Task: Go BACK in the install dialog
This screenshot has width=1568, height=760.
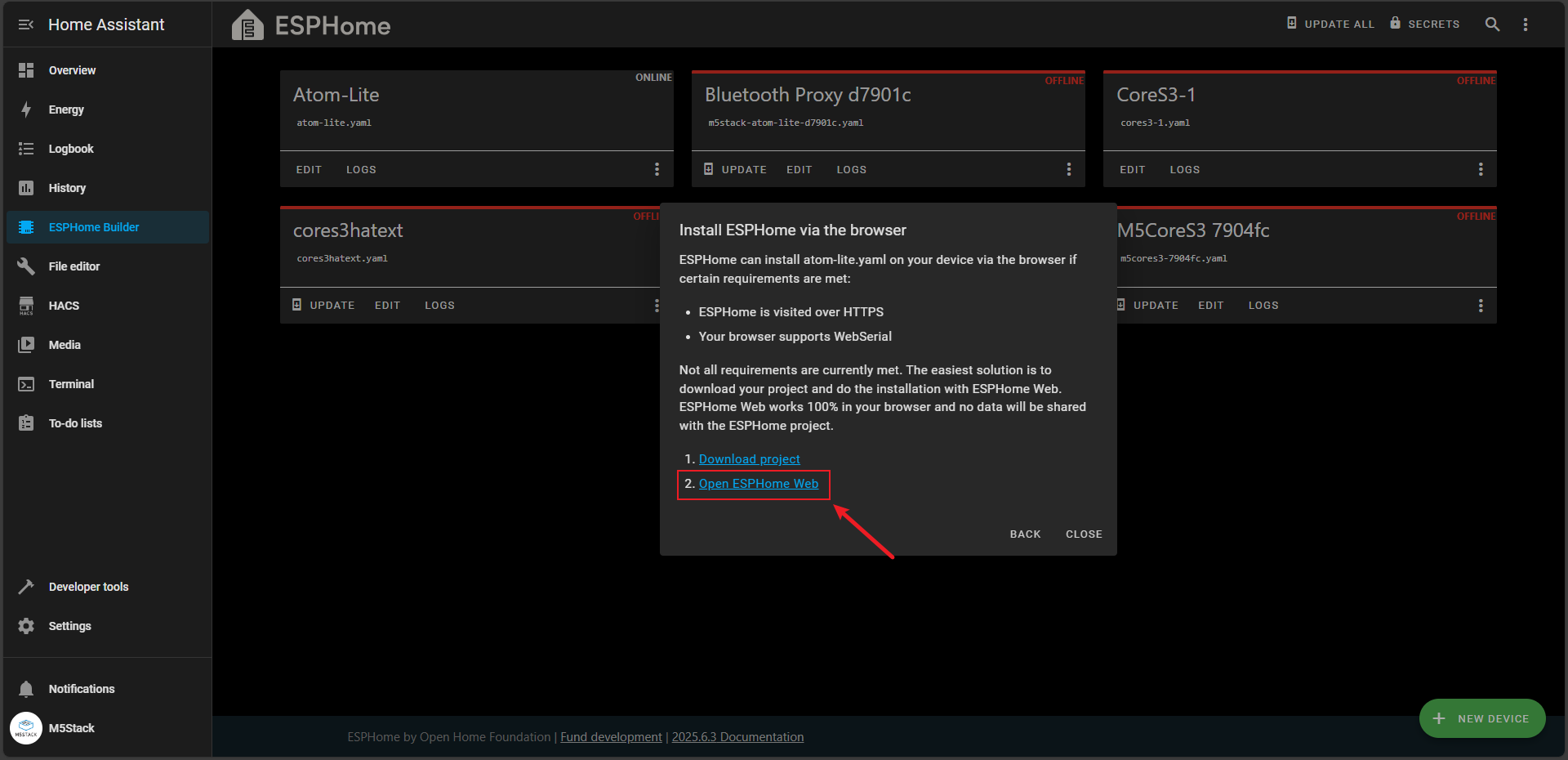Action: (x=1025, y=534)
